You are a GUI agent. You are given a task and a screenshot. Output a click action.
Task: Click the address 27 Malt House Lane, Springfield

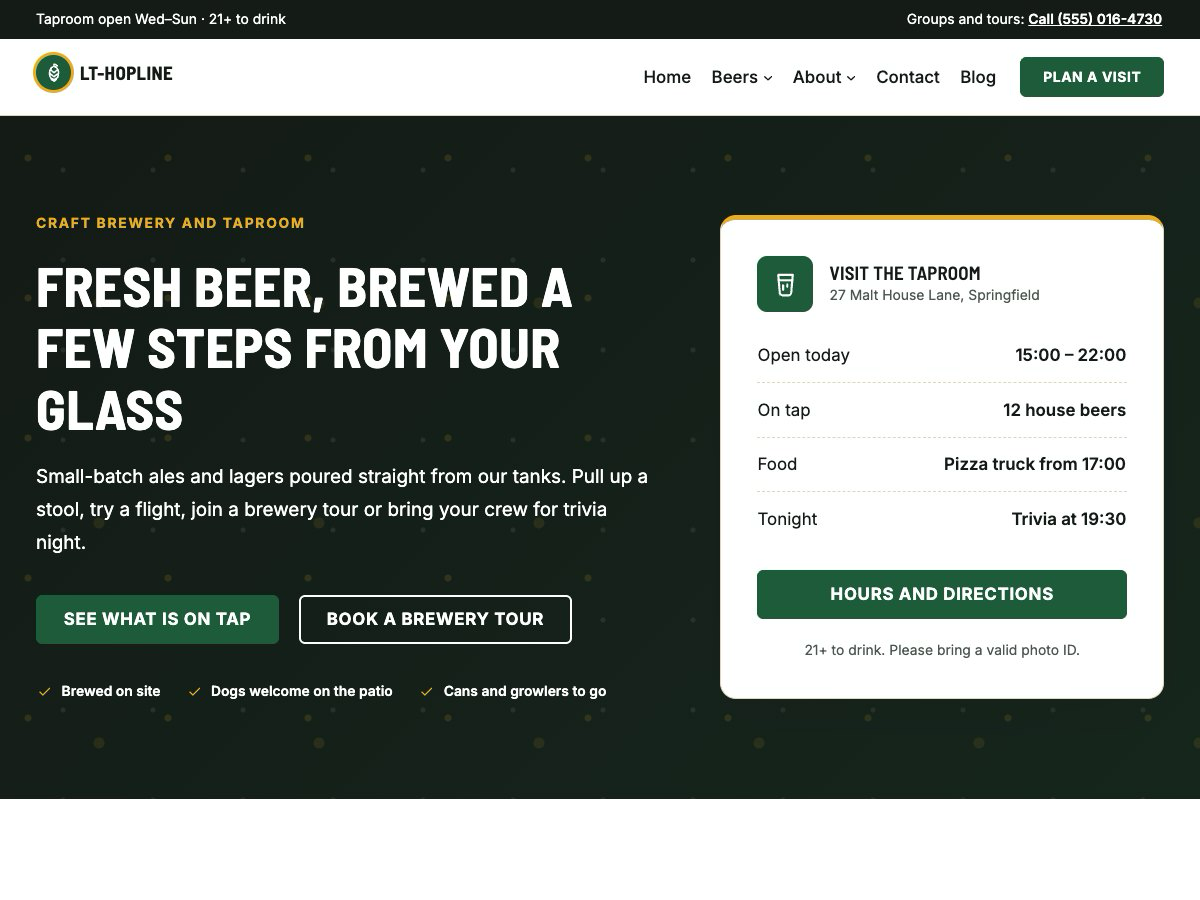[934, 295]
